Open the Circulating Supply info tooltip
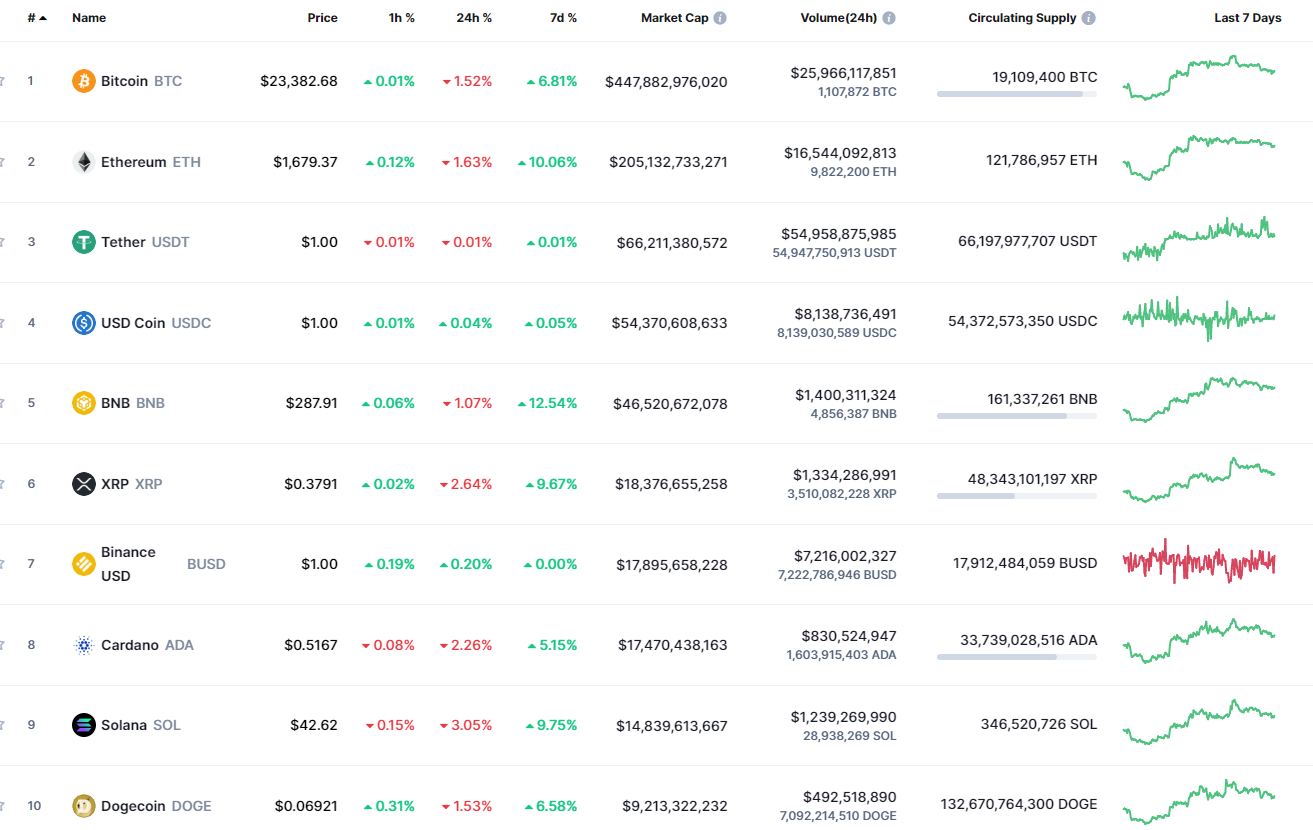The width and height of the screenshot is (1313, 830). pos(1089,17)
